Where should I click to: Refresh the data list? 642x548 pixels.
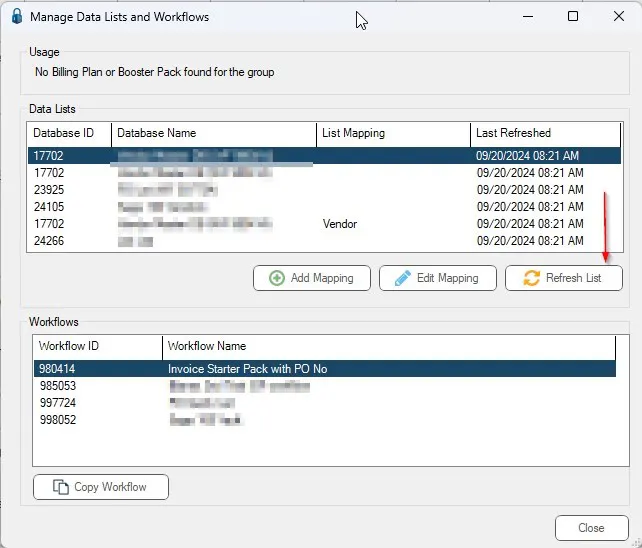[x=564, y=278]
